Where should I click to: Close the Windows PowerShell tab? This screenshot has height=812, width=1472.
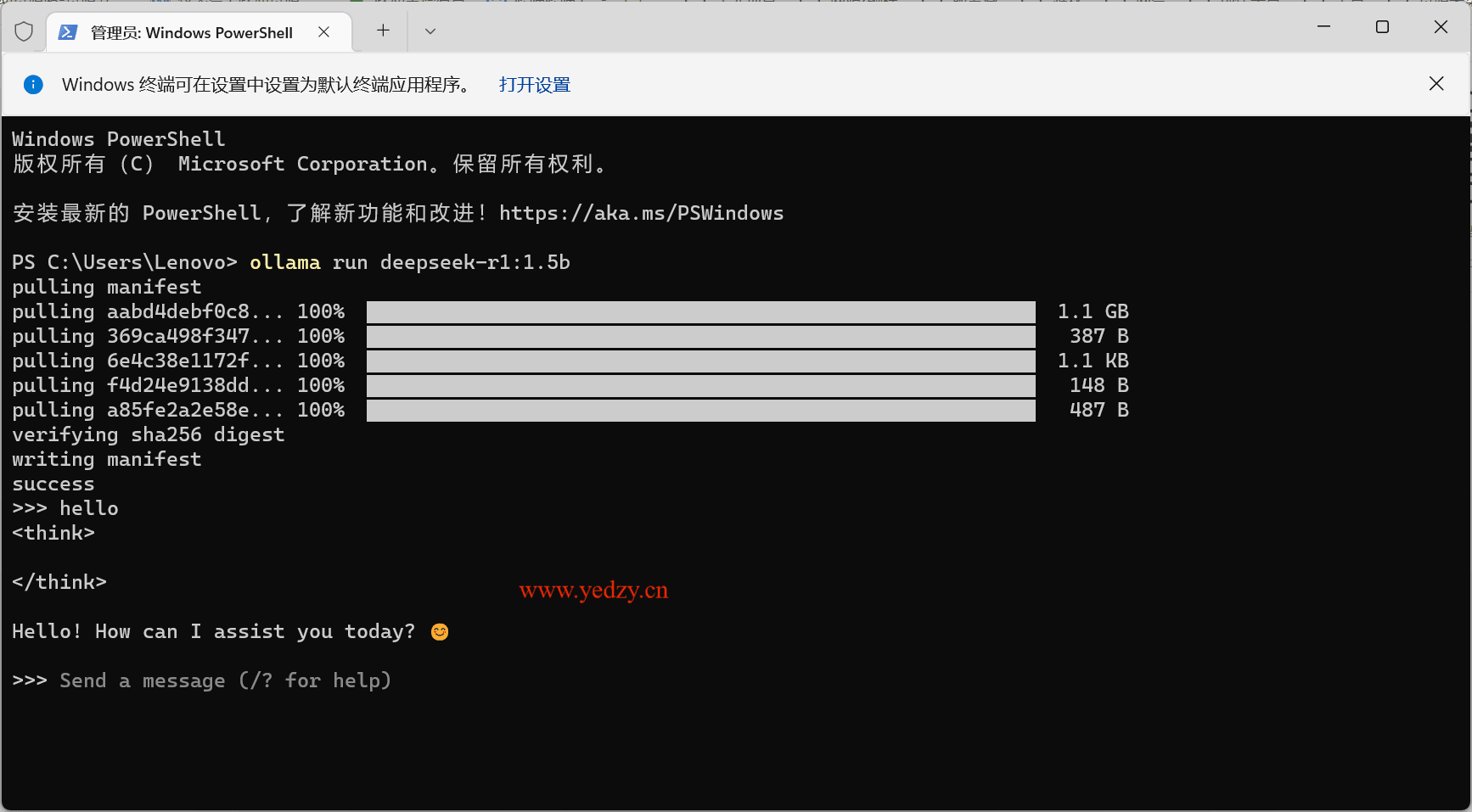(x=323, y=32)
